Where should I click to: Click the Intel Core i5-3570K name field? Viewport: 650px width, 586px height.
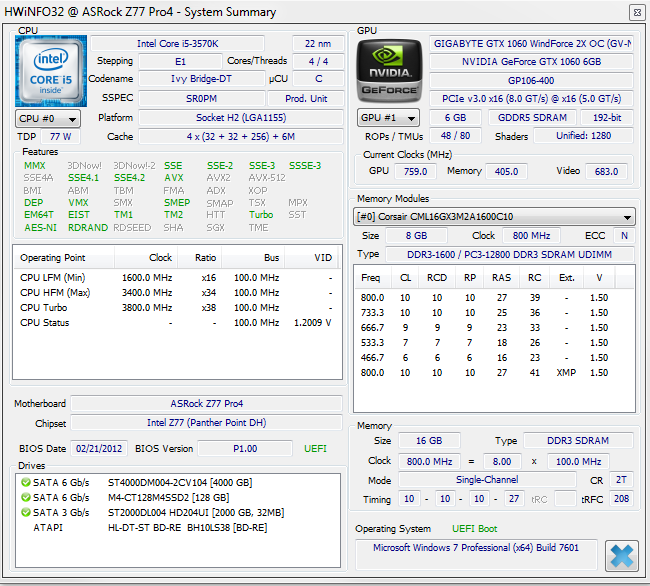177,44
